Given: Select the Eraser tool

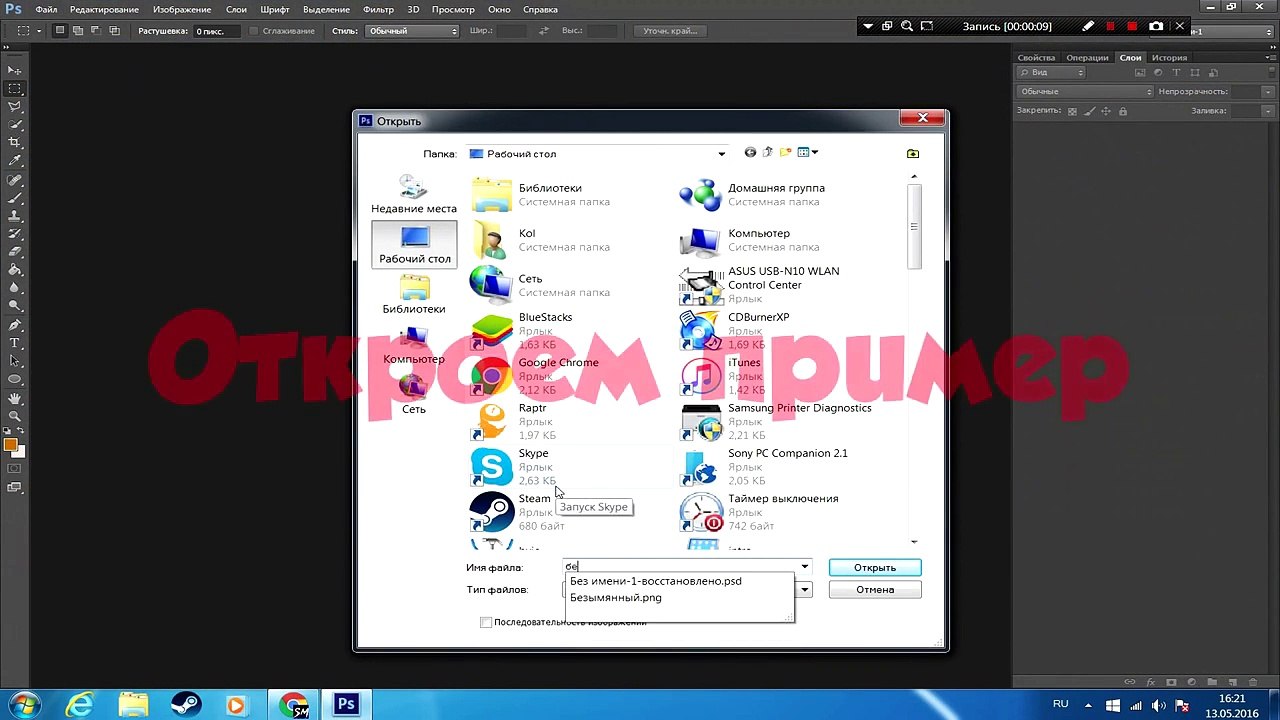Looking at the screenshot, I should (x=15, y=251).
